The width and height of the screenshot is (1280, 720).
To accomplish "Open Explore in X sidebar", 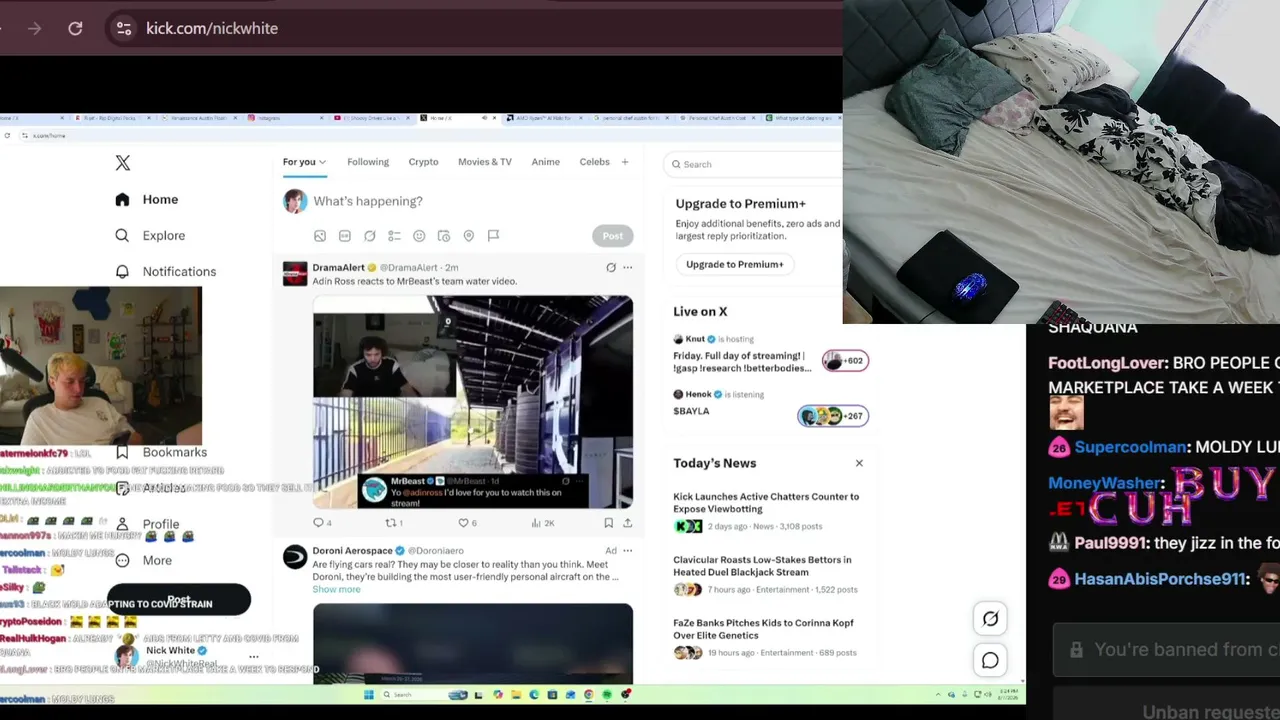I will coord(150,235).
